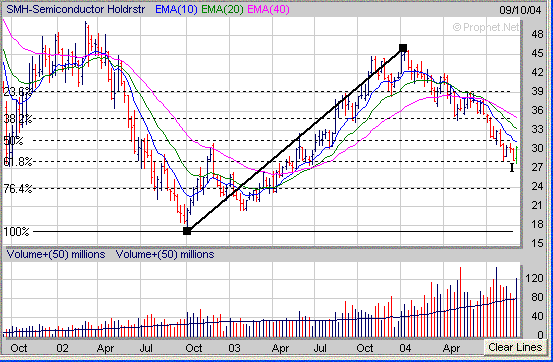The height and width of the screenshot is (362, 553).
Task: Select the EMA(40) legend label
Action: [x=268, y=10]
